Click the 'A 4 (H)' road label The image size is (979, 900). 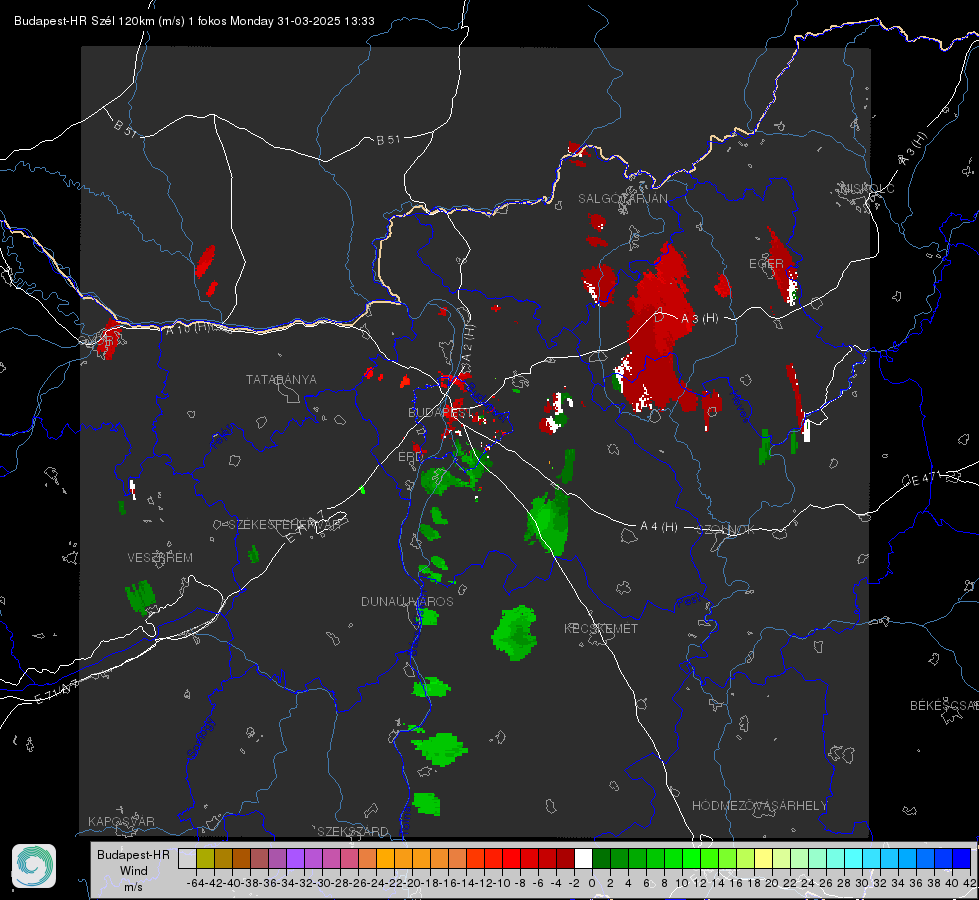[659, 527]
